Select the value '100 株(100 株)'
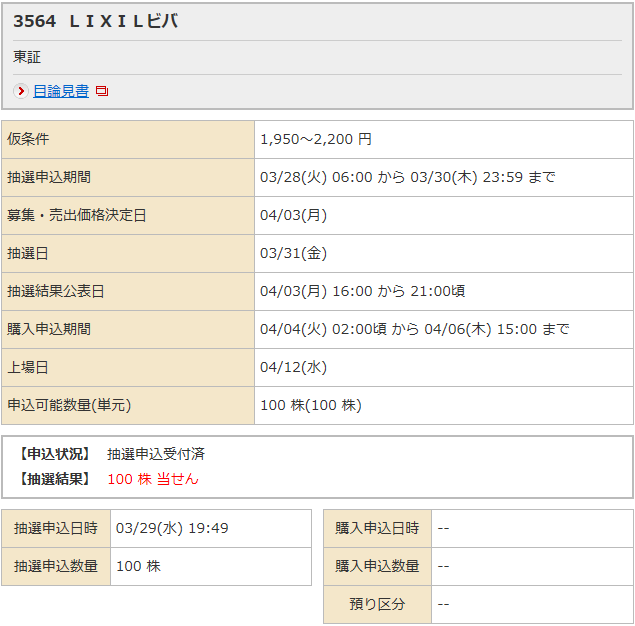Image resolution: width=635 pixels, height=626 pixels. coord(311,405)
